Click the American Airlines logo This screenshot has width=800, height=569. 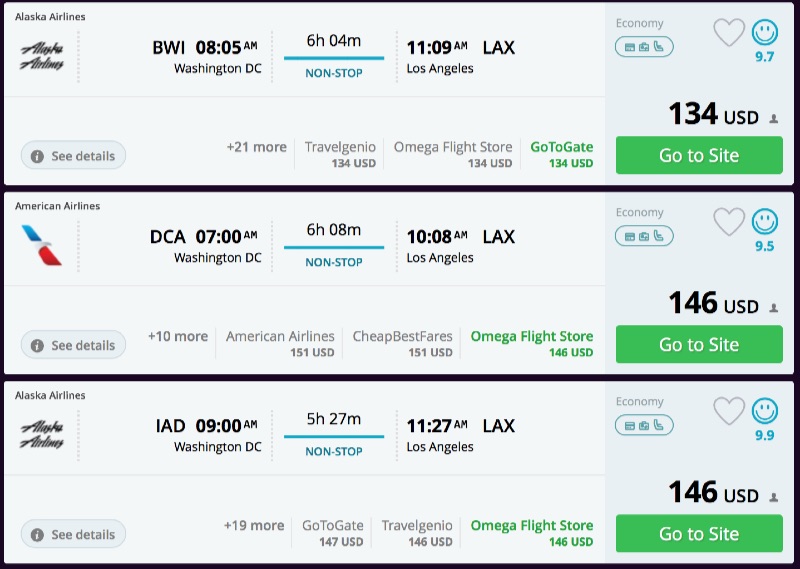point(42,245)
